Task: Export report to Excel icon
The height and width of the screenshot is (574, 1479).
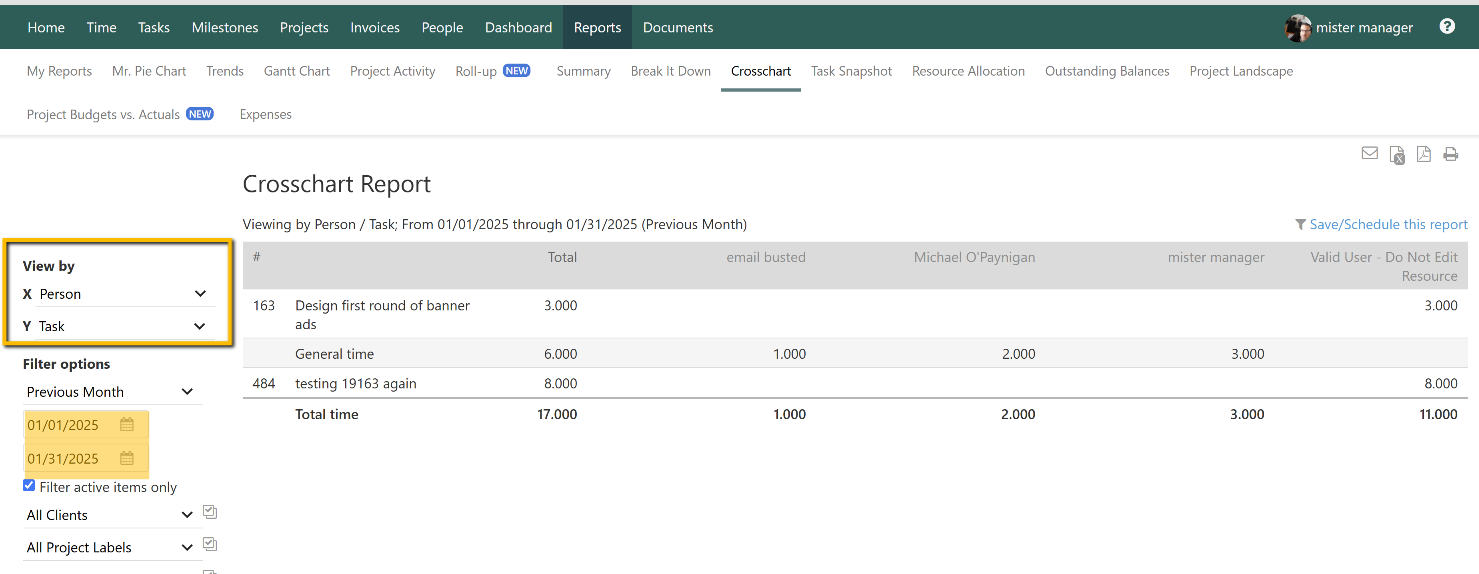Action: pyautogui.click(x=1397, y=155)
